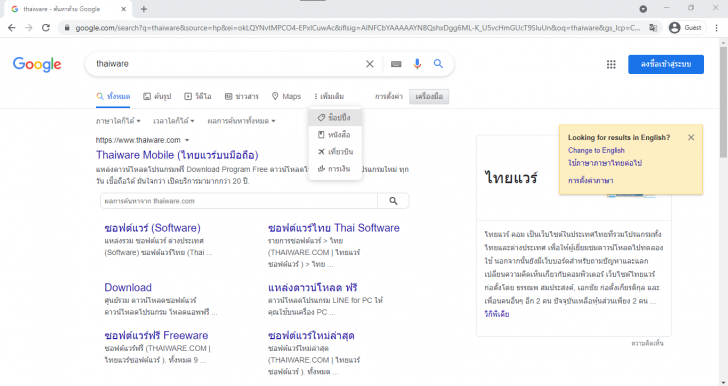Switch to the Maps tab
This screenshot has height=386, width=728.
[286, 97]
